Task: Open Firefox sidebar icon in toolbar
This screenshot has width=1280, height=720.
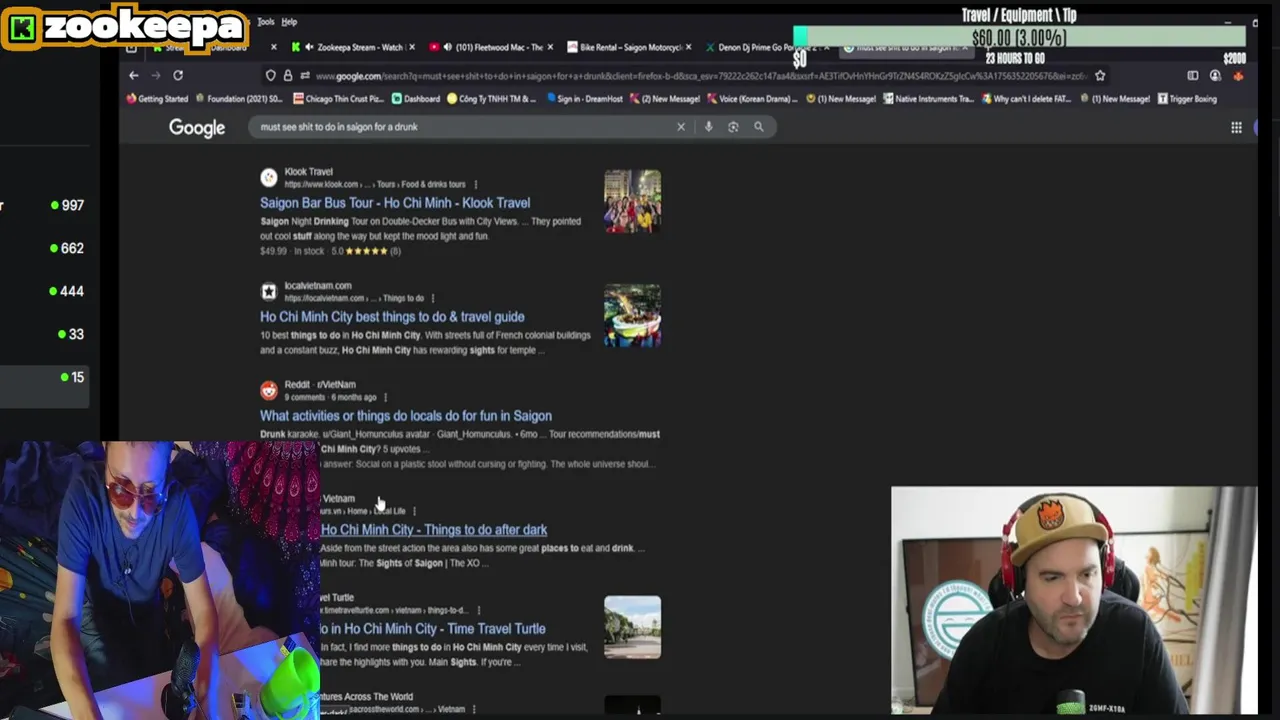Action: [x=1192, y=76]
